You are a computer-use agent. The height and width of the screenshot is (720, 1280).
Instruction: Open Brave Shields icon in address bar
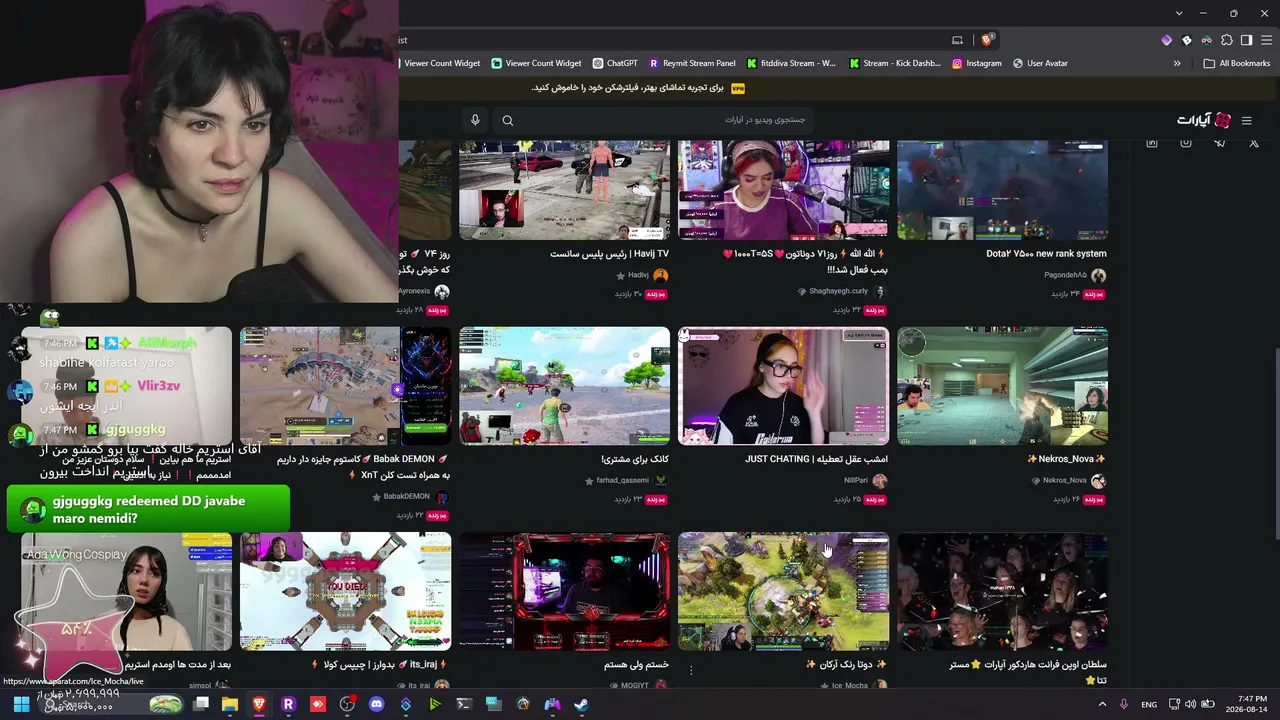click(987, 40)
